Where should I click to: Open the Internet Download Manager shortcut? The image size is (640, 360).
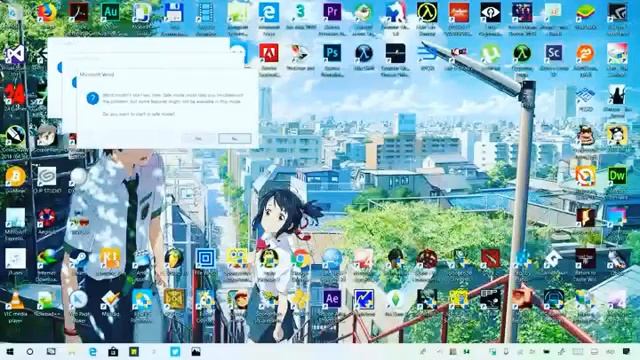(47, 259)
